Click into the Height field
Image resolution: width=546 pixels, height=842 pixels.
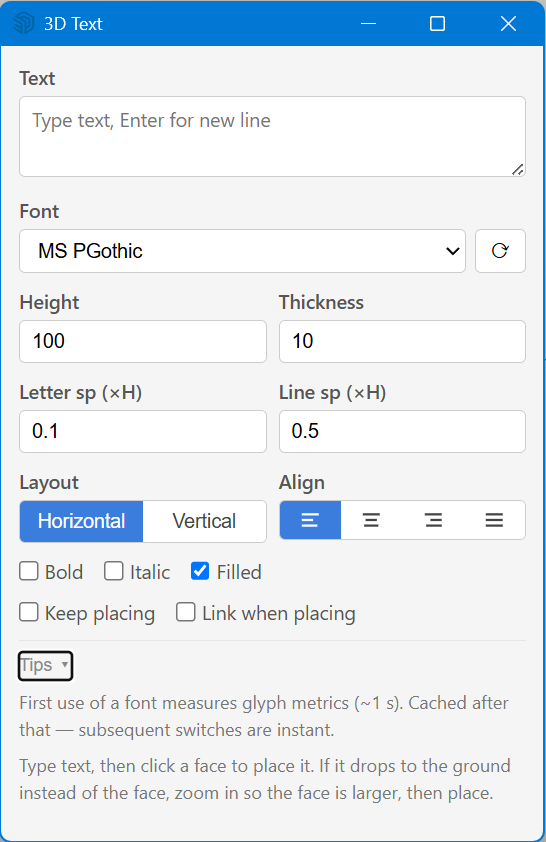(x=143, y=341)
